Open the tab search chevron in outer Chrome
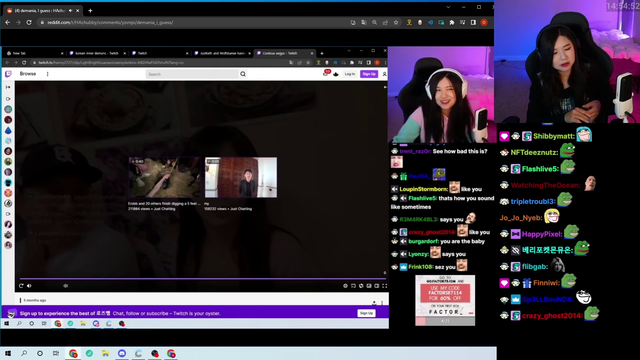This screenshot has height=360, width=640. pos(448,7)
